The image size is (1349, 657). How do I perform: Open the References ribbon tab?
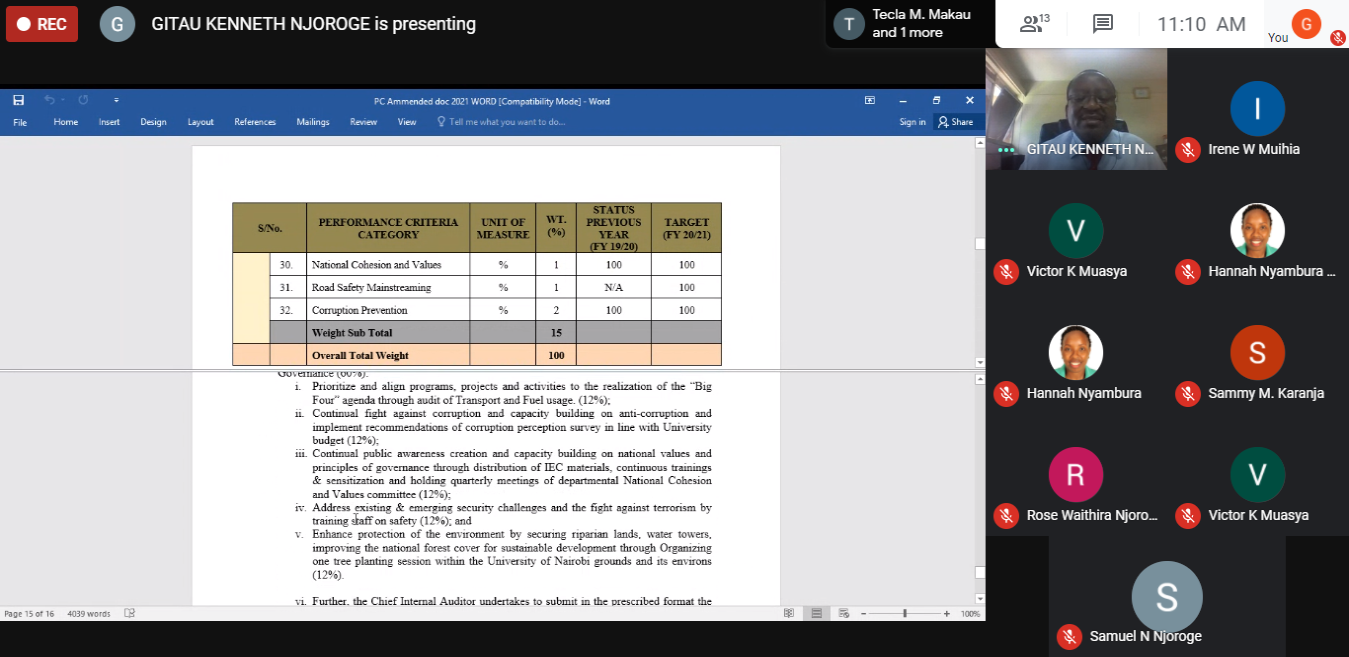(254, 122)
